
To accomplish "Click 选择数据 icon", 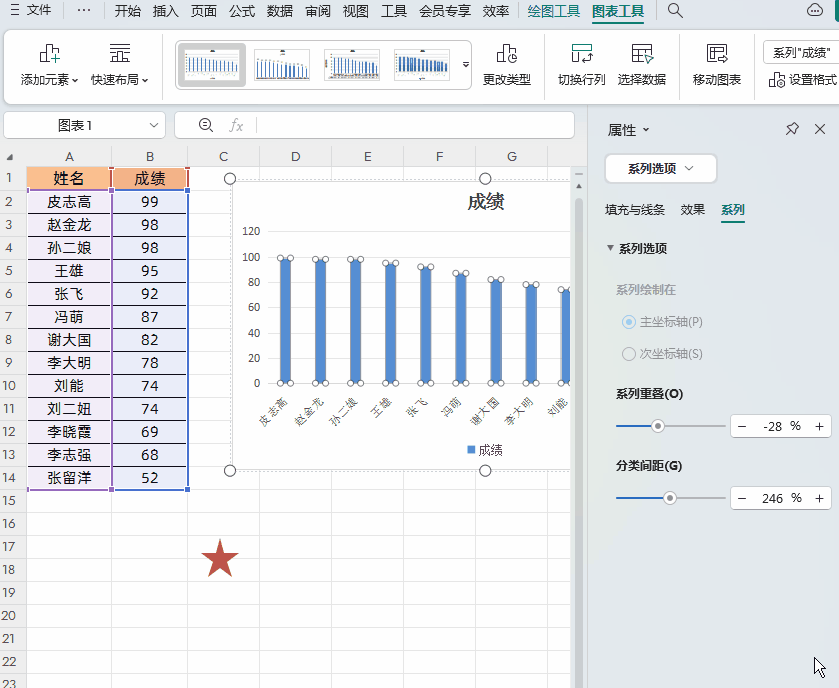I will click(x=642, y=65).
